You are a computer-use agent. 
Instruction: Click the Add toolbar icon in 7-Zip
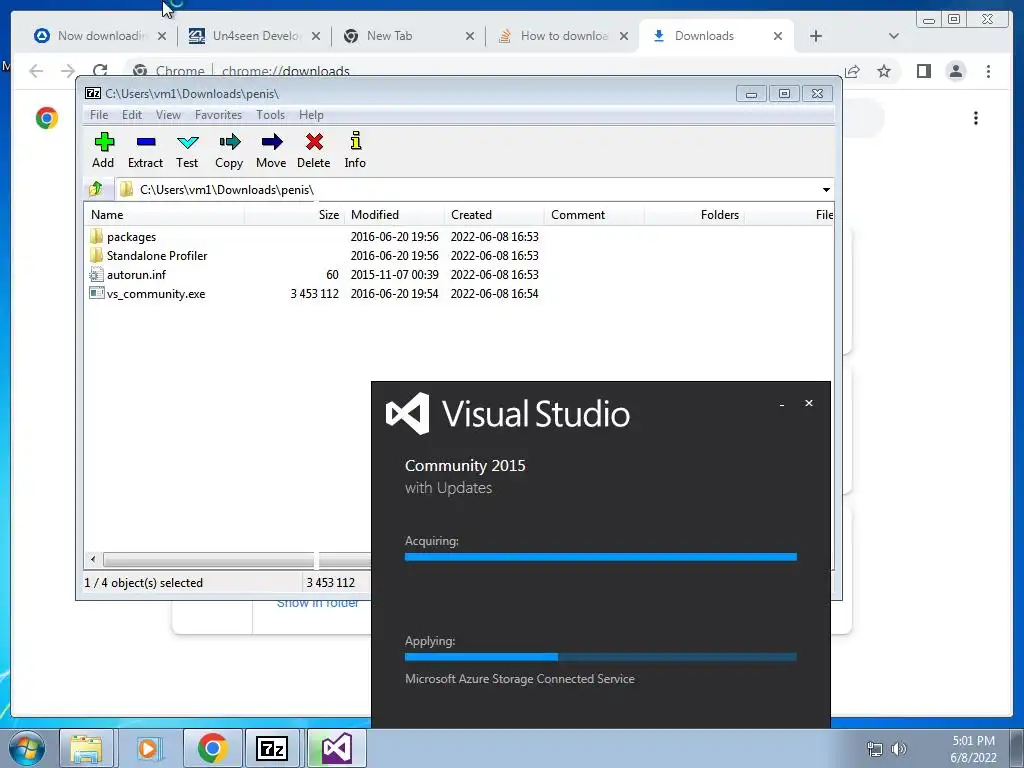coord(103,150)
